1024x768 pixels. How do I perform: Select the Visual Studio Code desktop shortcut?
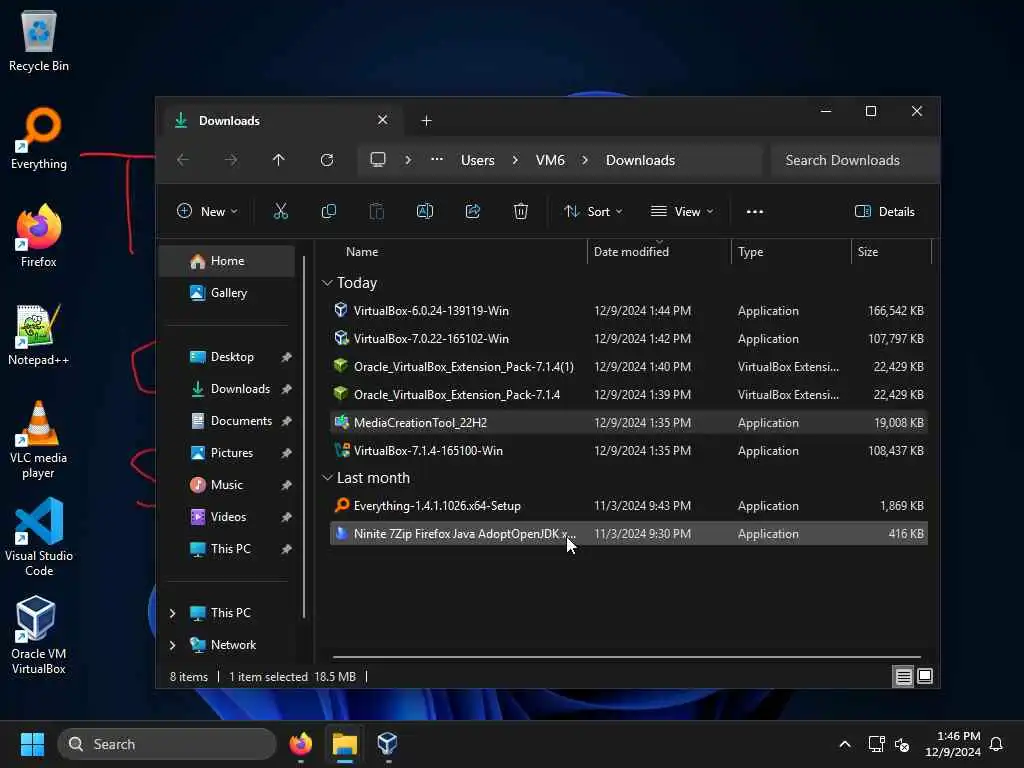pos(39,537)
